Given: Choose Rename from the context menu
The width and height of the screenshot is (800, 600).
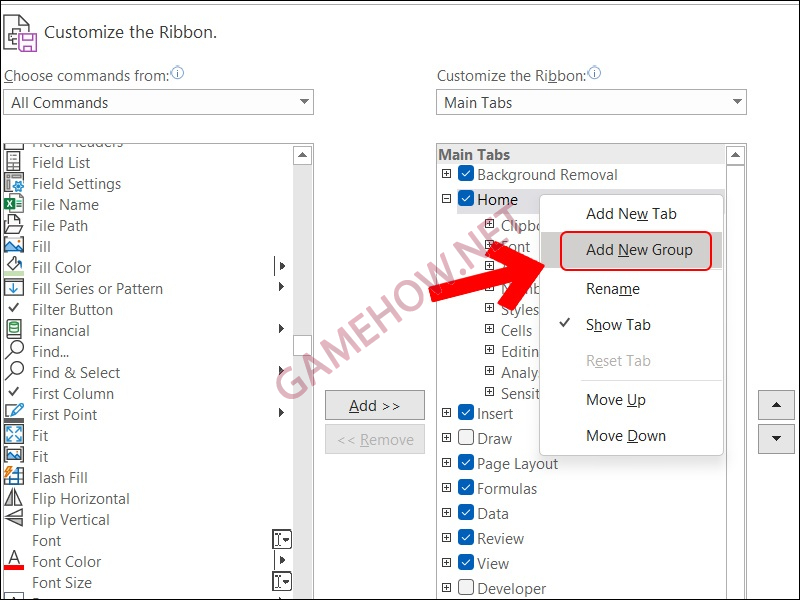Looking at the screenshot, I should [x=612, y=289].
